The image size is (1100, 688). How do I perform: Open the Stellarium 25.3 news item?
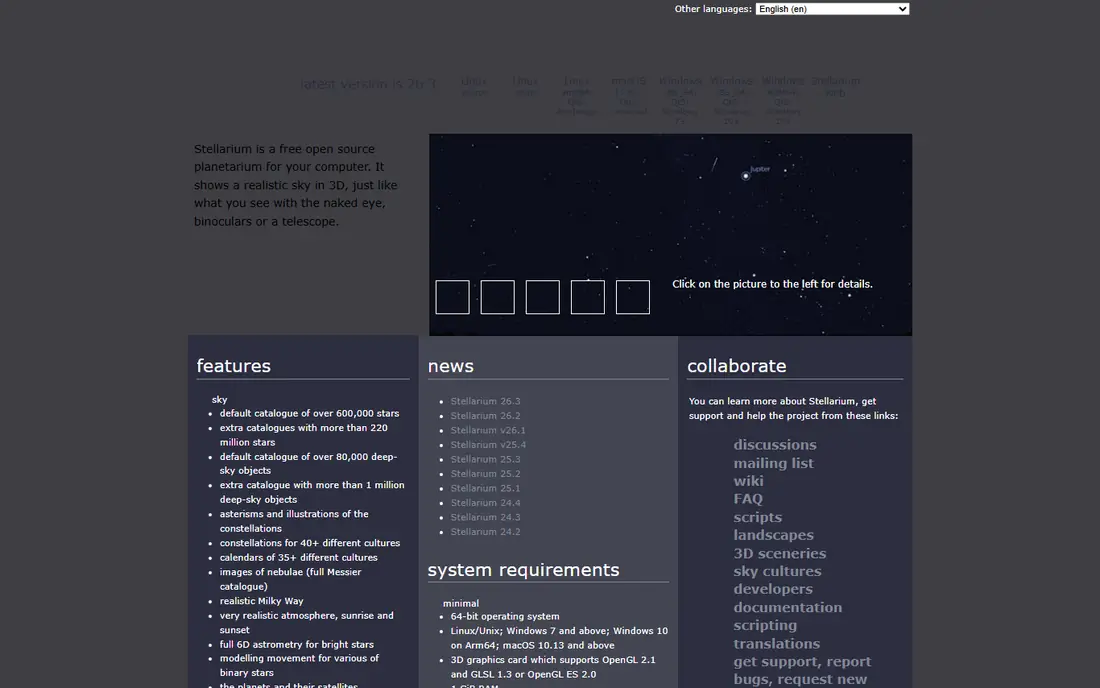point(485,459)
